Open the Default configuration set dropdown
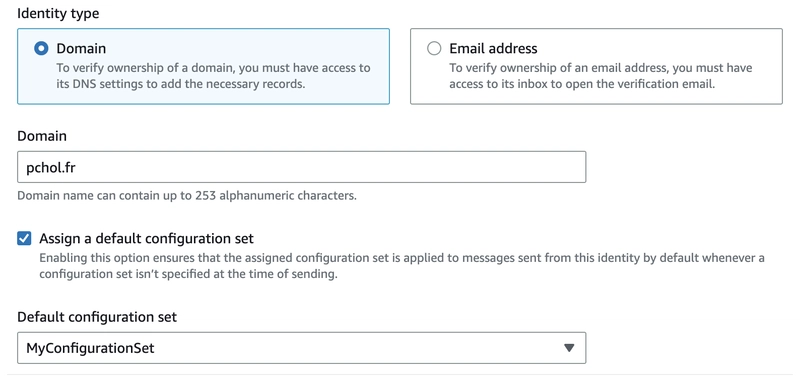800x376 pixels. (302, 348)
